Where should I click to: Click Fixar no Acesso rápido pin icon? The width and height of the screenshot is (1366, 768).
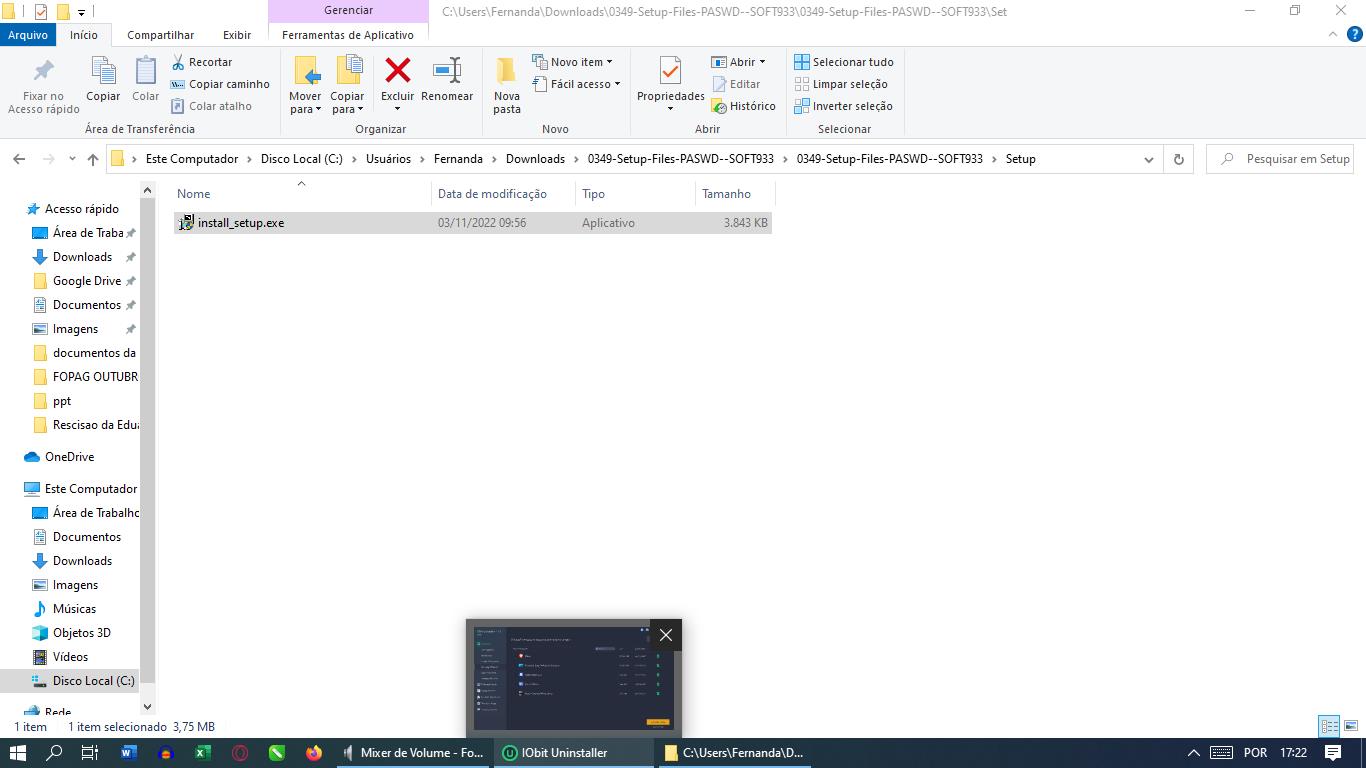coord(43,71)
